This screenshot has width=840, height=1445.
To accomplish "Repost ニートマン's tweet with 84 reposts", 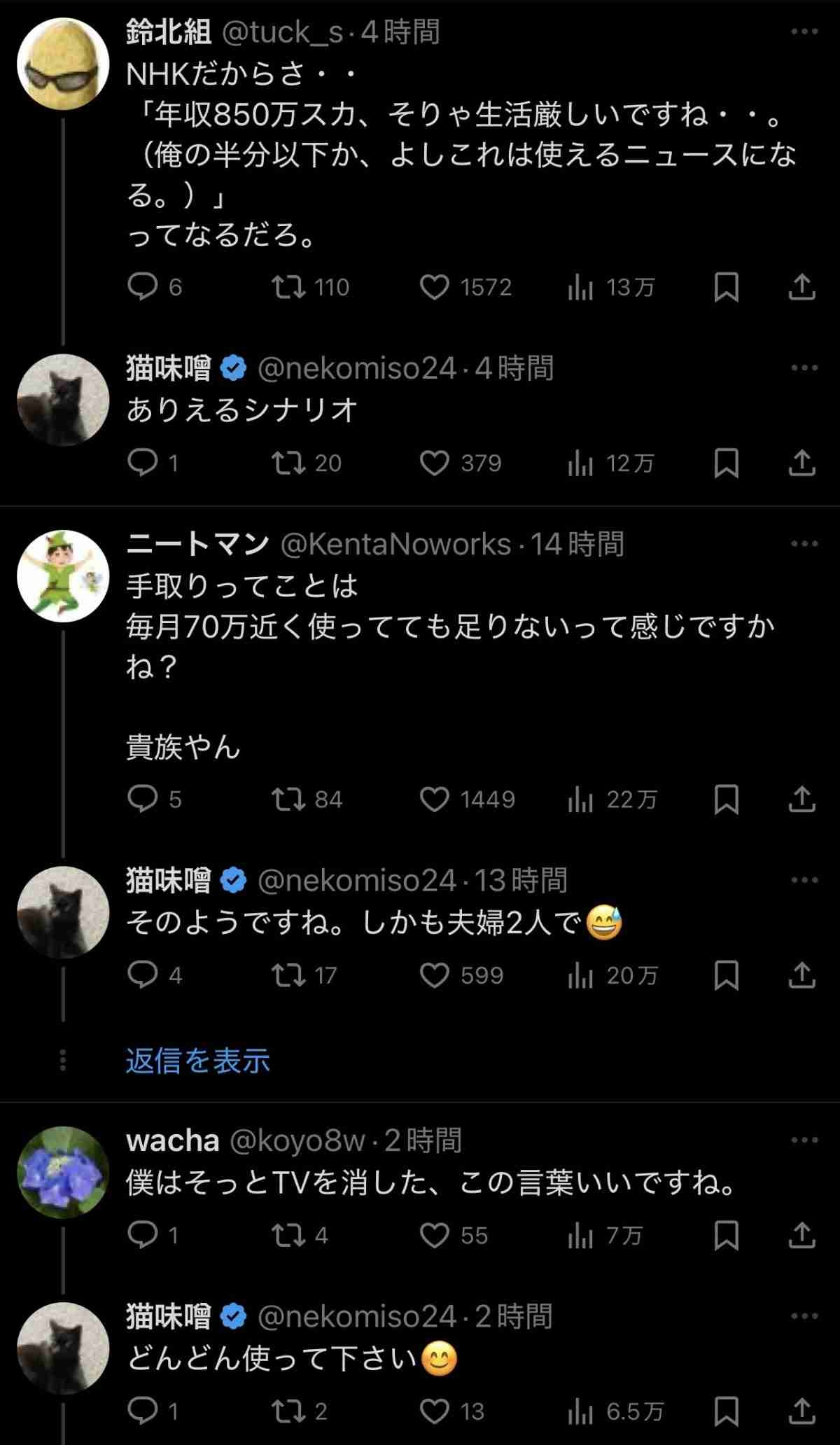I will [288, 800].
